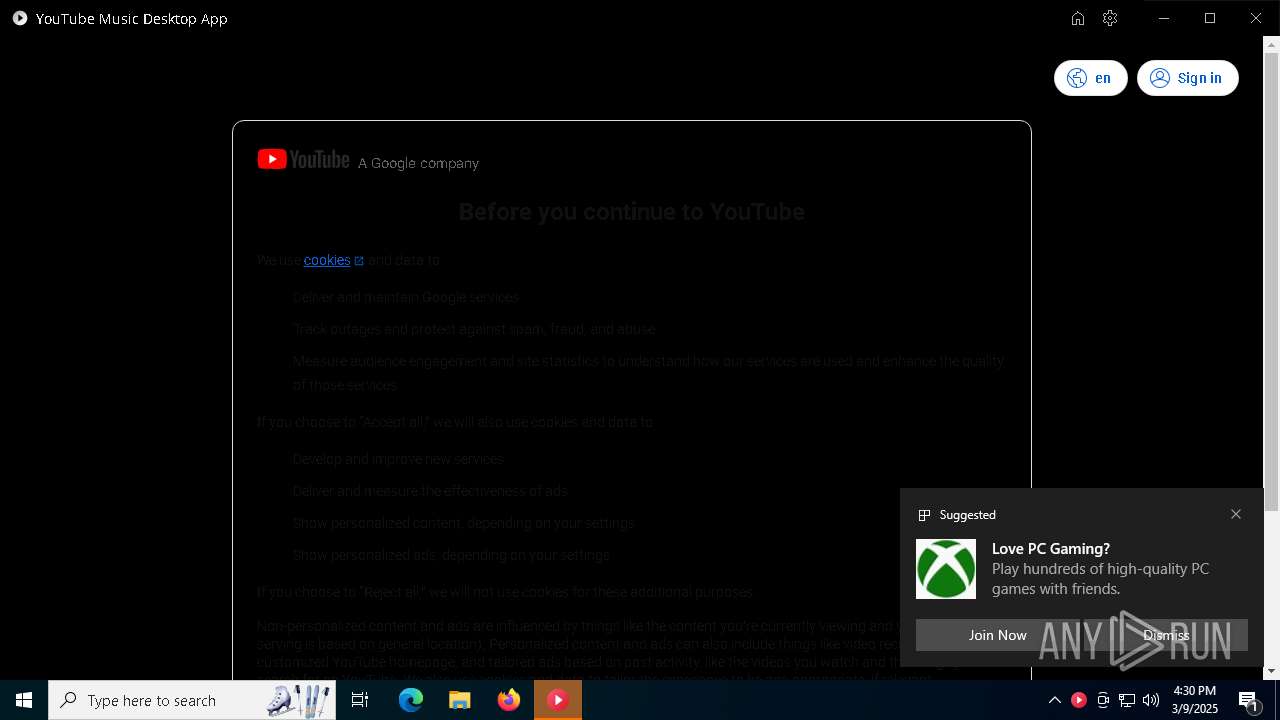The height and width of the screenshot is (720, 1280).
Task: Click the Xbox logo in notification
Action: (x=946, y=569)
